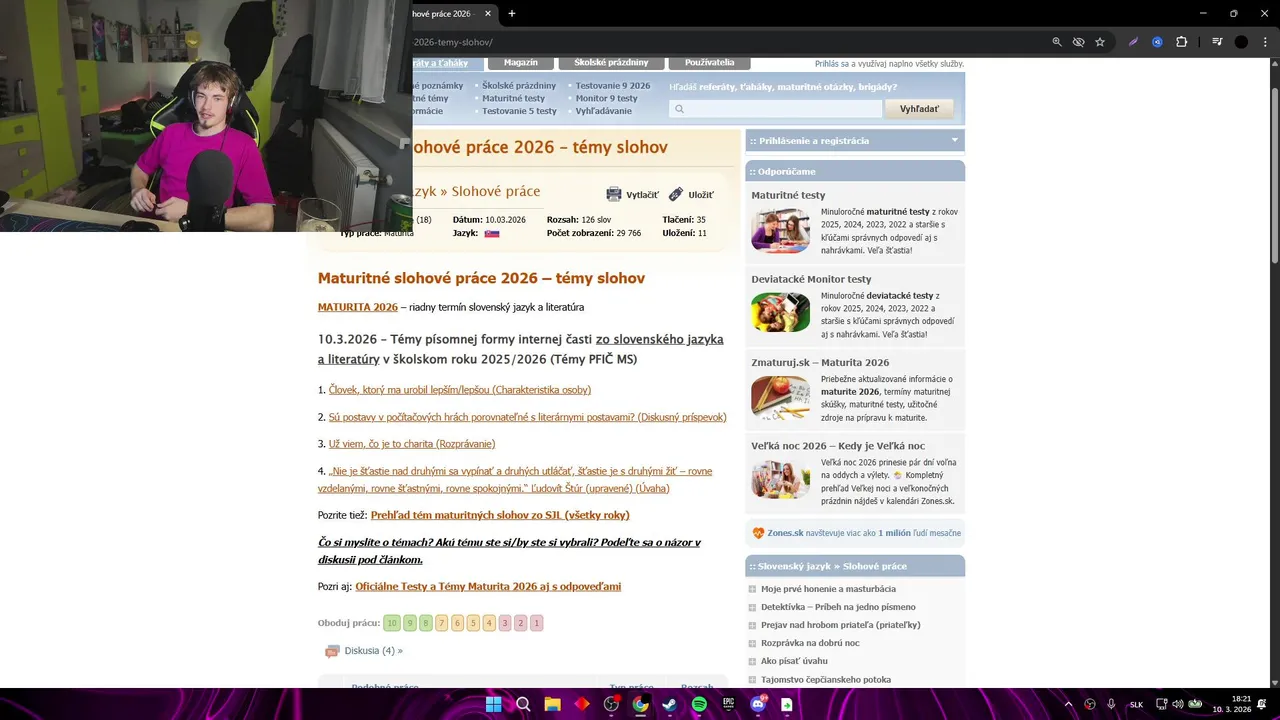Click the Zones.sk heart logo icon

758,533
